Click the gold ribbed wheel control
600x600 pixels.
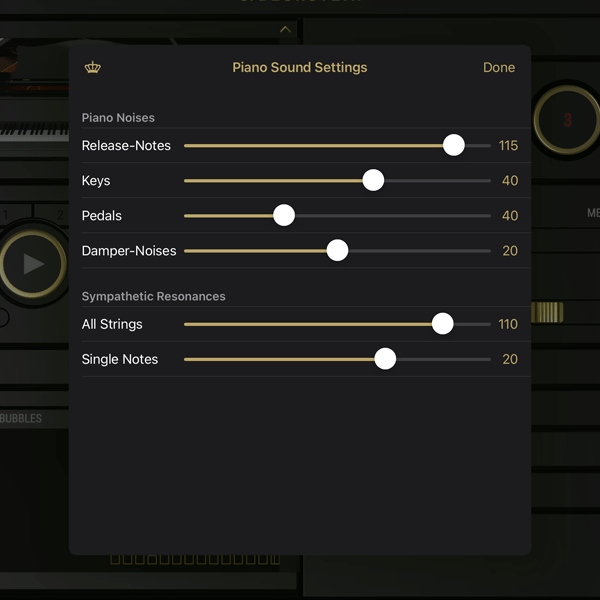tap(547, 312)
